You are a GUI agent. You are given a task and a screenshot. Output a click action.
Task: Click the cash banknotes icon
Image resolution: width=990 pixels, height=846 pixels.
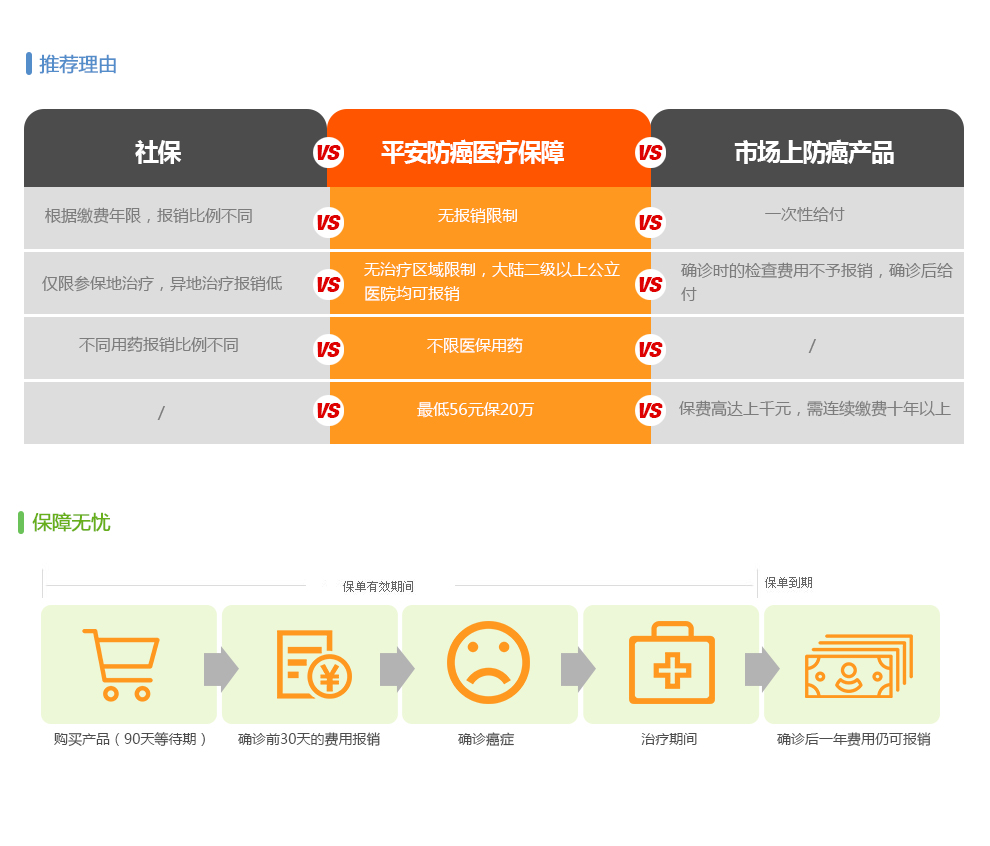coord(859,666)
